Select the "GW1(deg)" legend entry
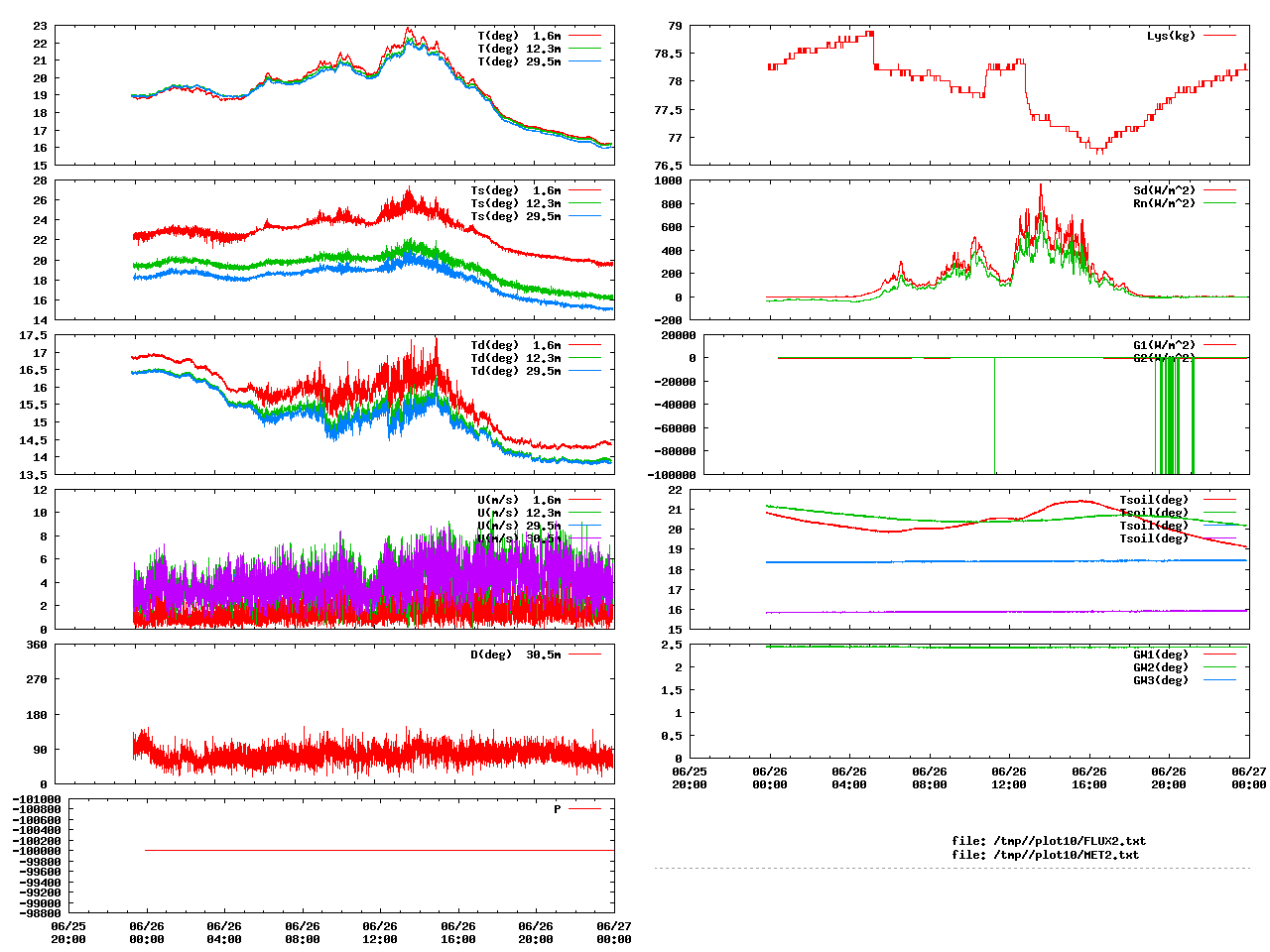 click(1161, 654)
